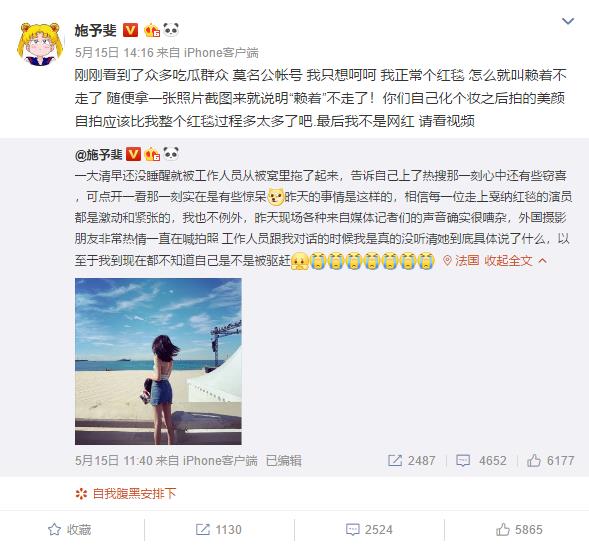Screen dimensions: 589x548
Task: Open the Sailor Moon profile avatar
Action: point(39,44)
